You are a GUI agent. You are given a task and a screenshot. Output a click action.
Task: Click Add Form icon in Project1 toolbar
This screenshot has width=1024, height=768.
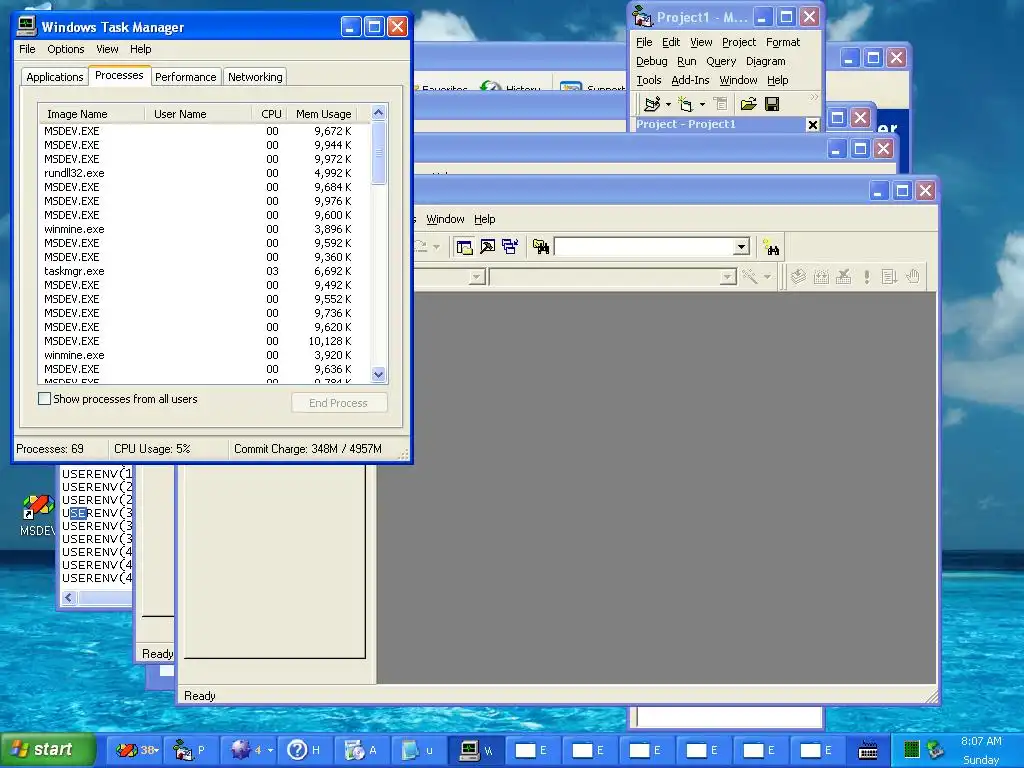point(685,104)
